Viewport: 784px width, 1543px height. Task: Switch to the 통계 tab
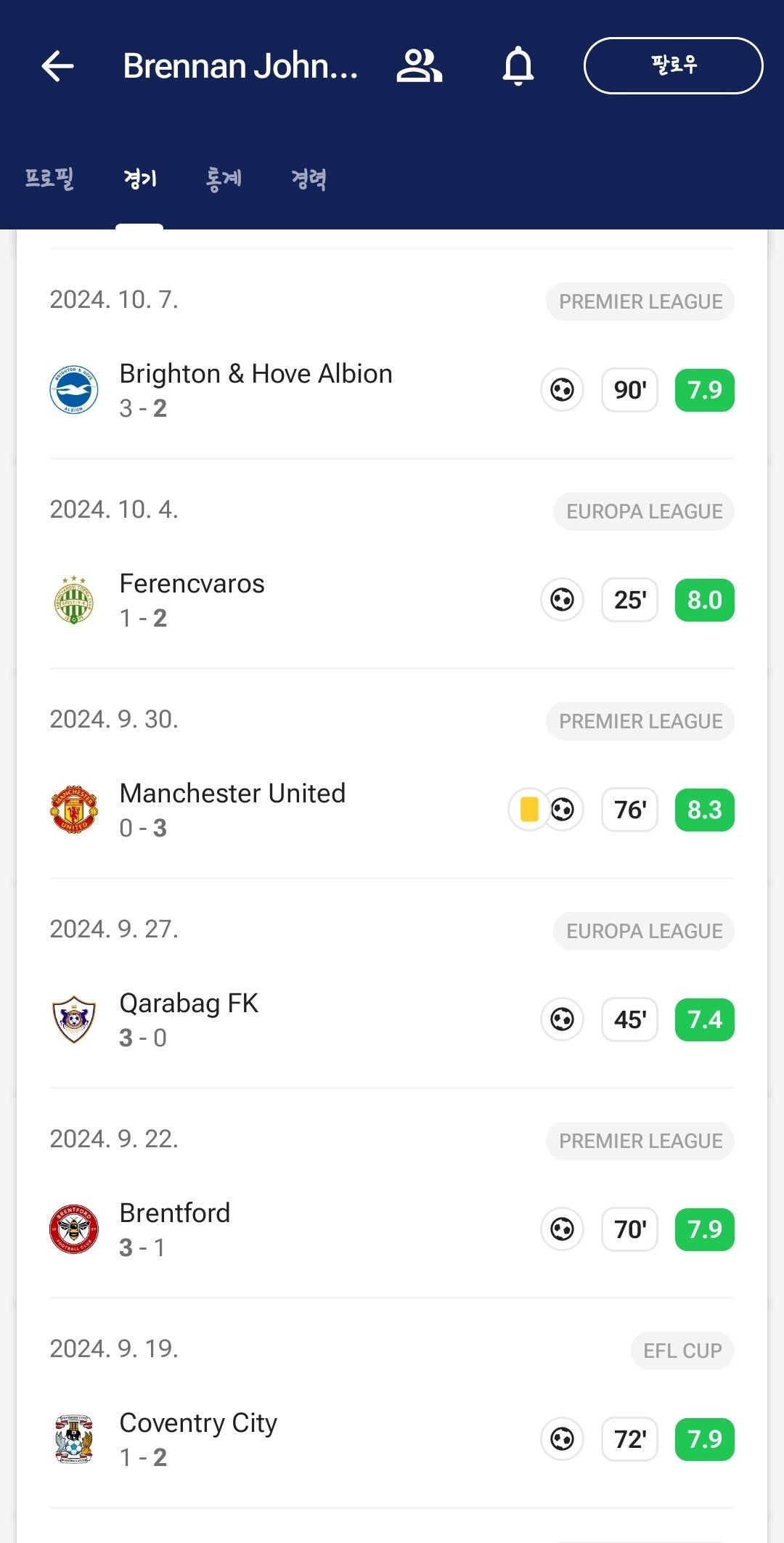click(x=224, y=178)
